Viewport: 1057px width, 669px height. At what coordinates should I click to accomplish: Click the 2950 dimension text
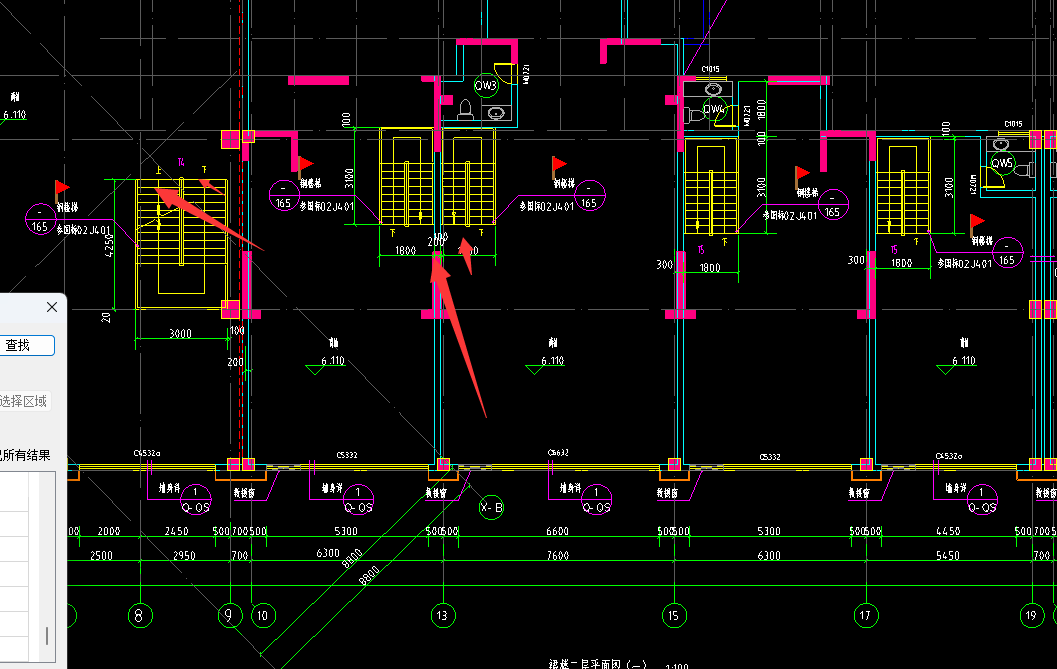coord(184,556)
